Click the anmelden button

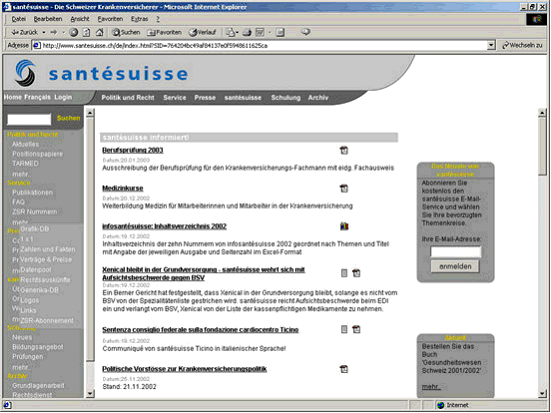[x=455, y=266]
